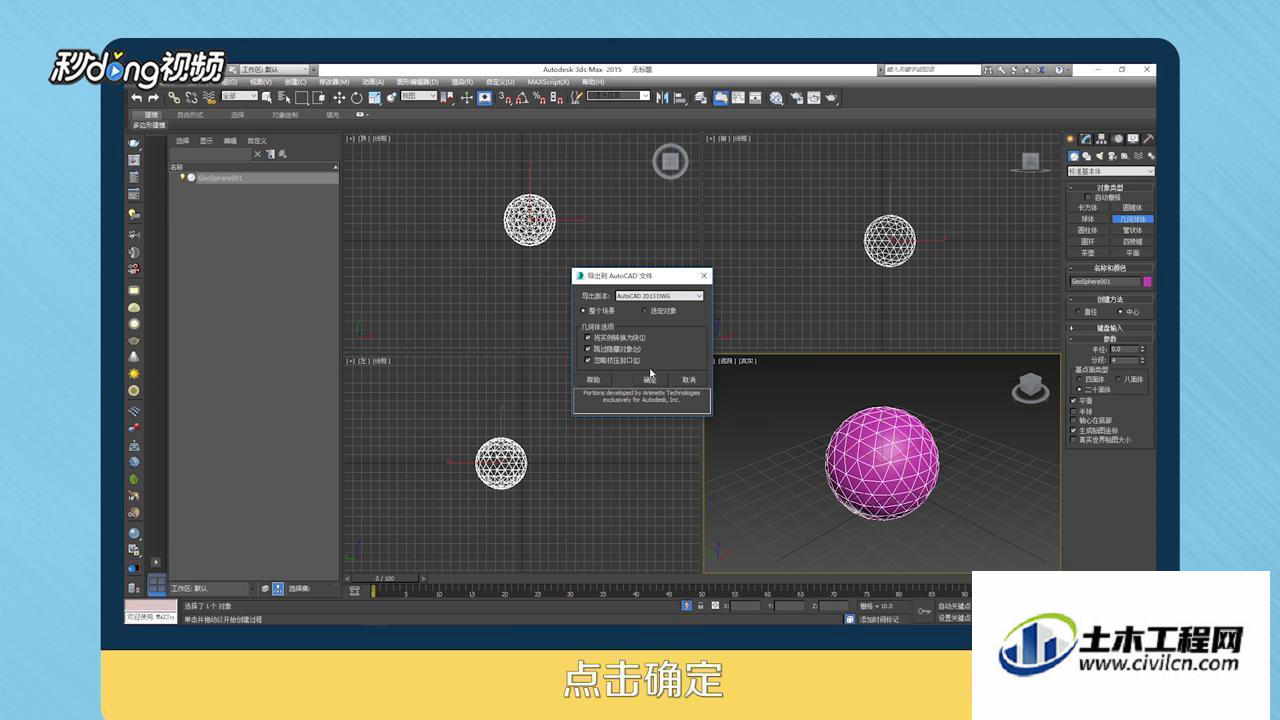Open the 工作区 默认 workspace dropdown
Viewport: 1280px width, 720px height.
[274, 69]
